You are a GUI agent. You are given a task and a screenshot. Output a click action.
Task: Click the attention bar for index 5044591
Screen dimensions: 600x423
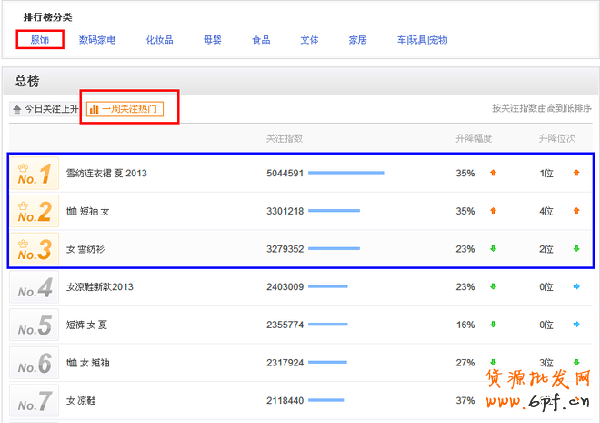pyautogui.click(x=346, y=173)
